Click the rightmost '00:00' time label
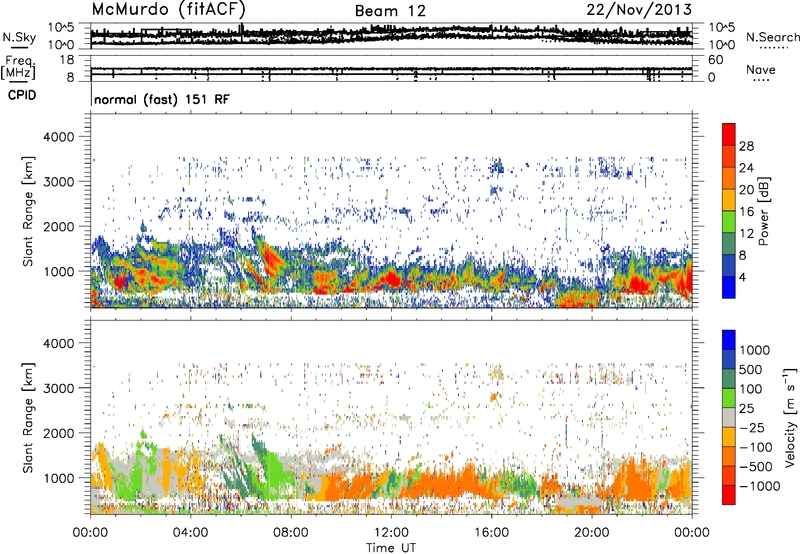This screenshot has height=554, width=800. pyautogui.click(x=692, y=533)
